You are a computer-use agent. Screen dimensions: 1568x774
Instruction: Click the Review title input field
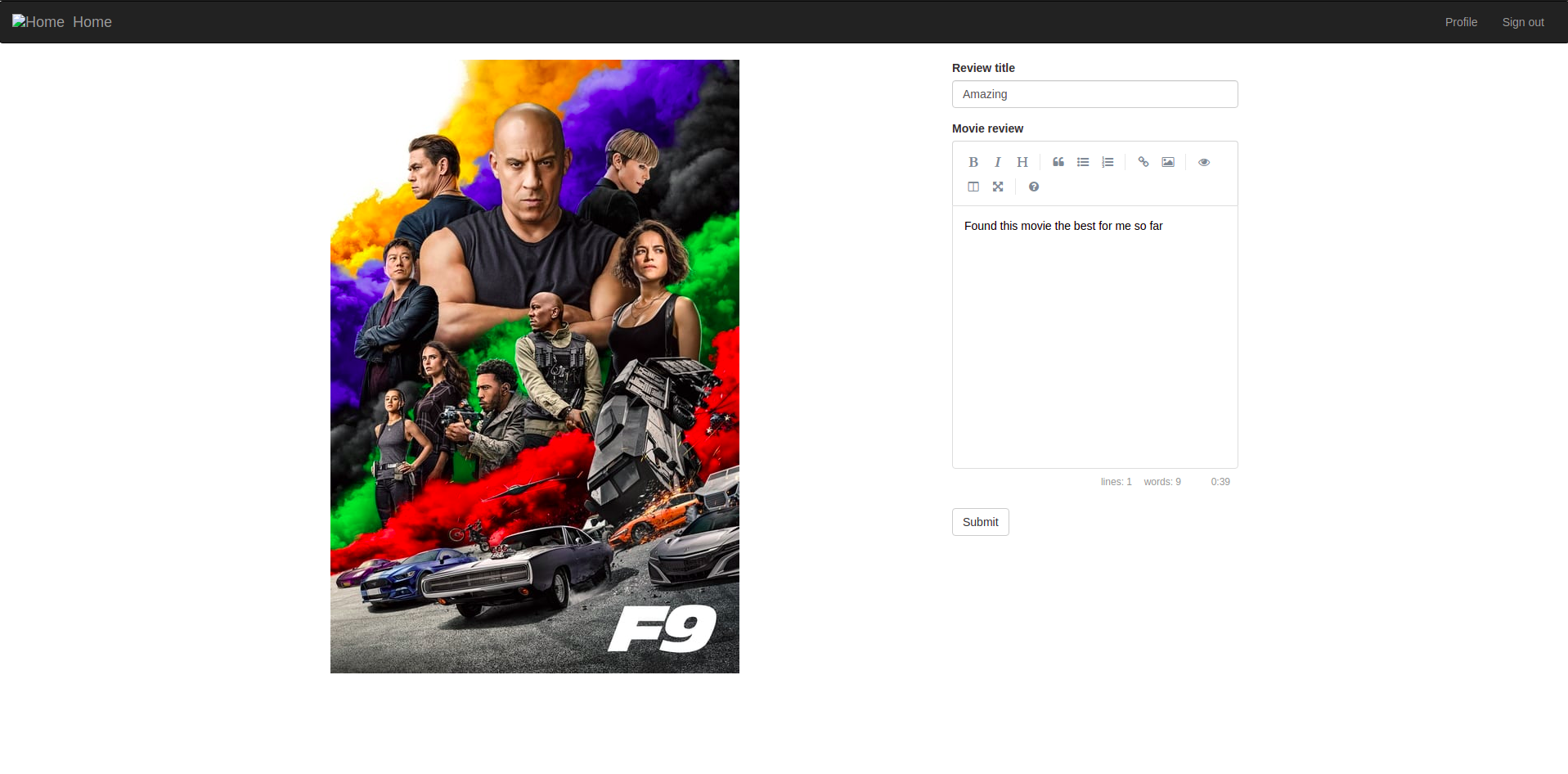(x=1094, y=94)
